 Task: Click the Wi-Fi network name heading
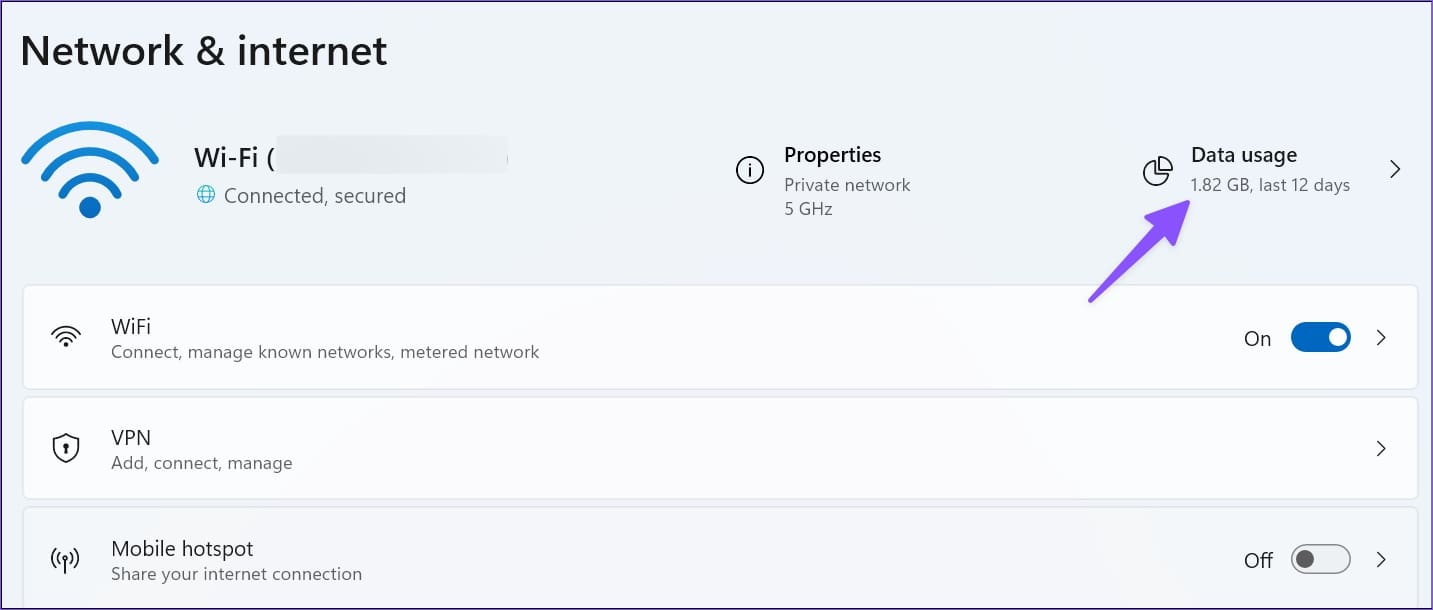351,157
